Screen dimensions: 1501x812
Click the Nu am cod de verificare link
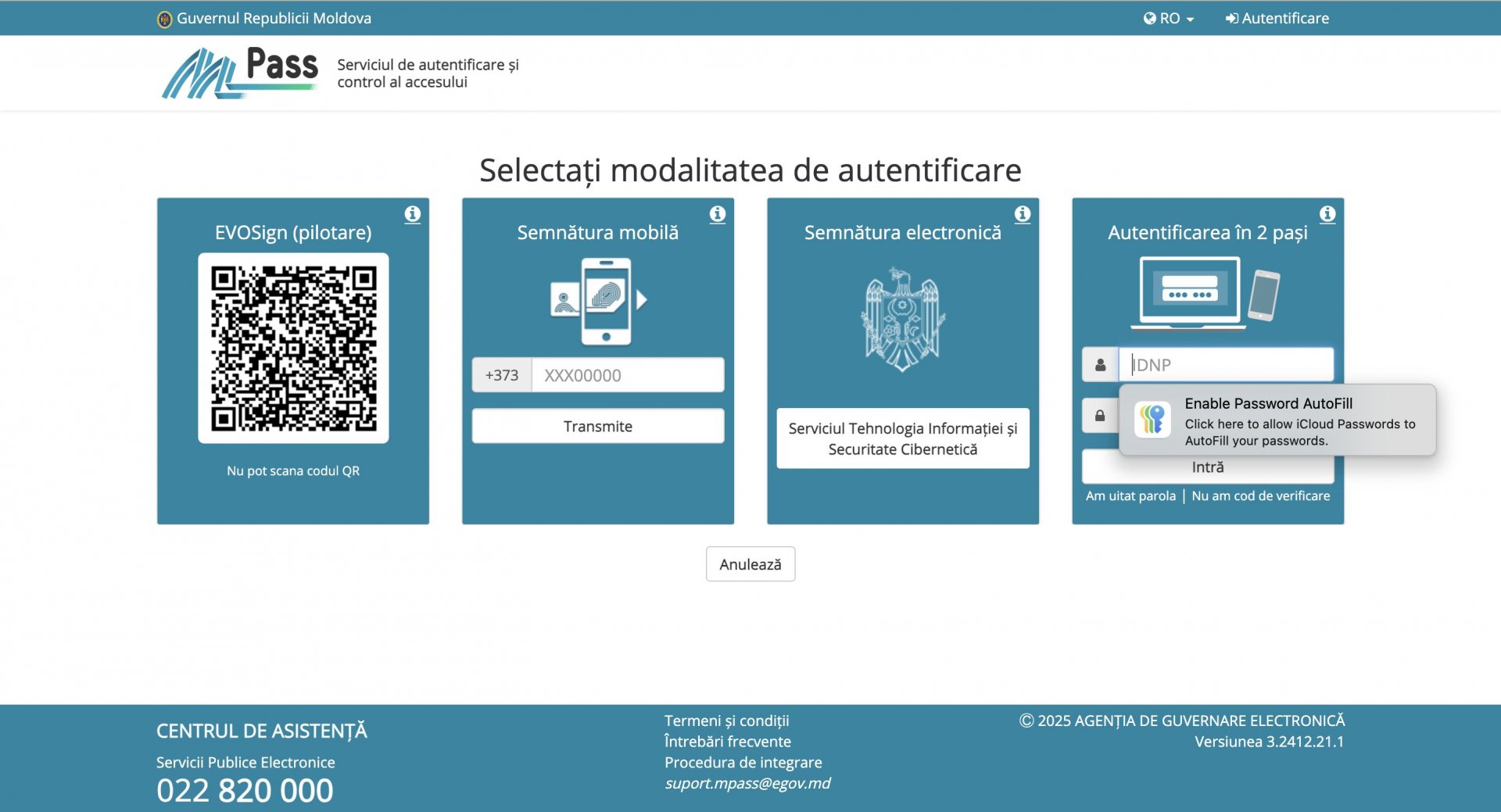(1261, 496)
